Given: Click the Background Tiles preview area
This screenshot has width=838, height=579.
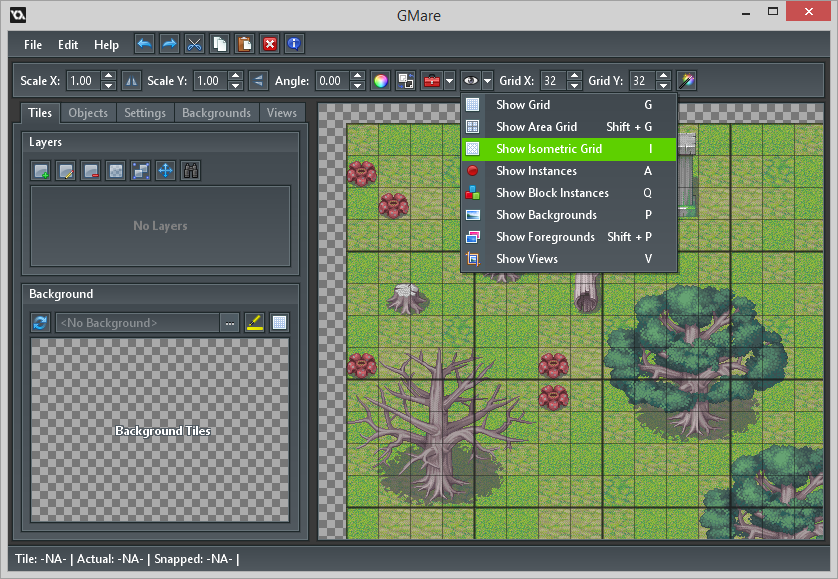Looking at the screenshot, I should [160, 430].
